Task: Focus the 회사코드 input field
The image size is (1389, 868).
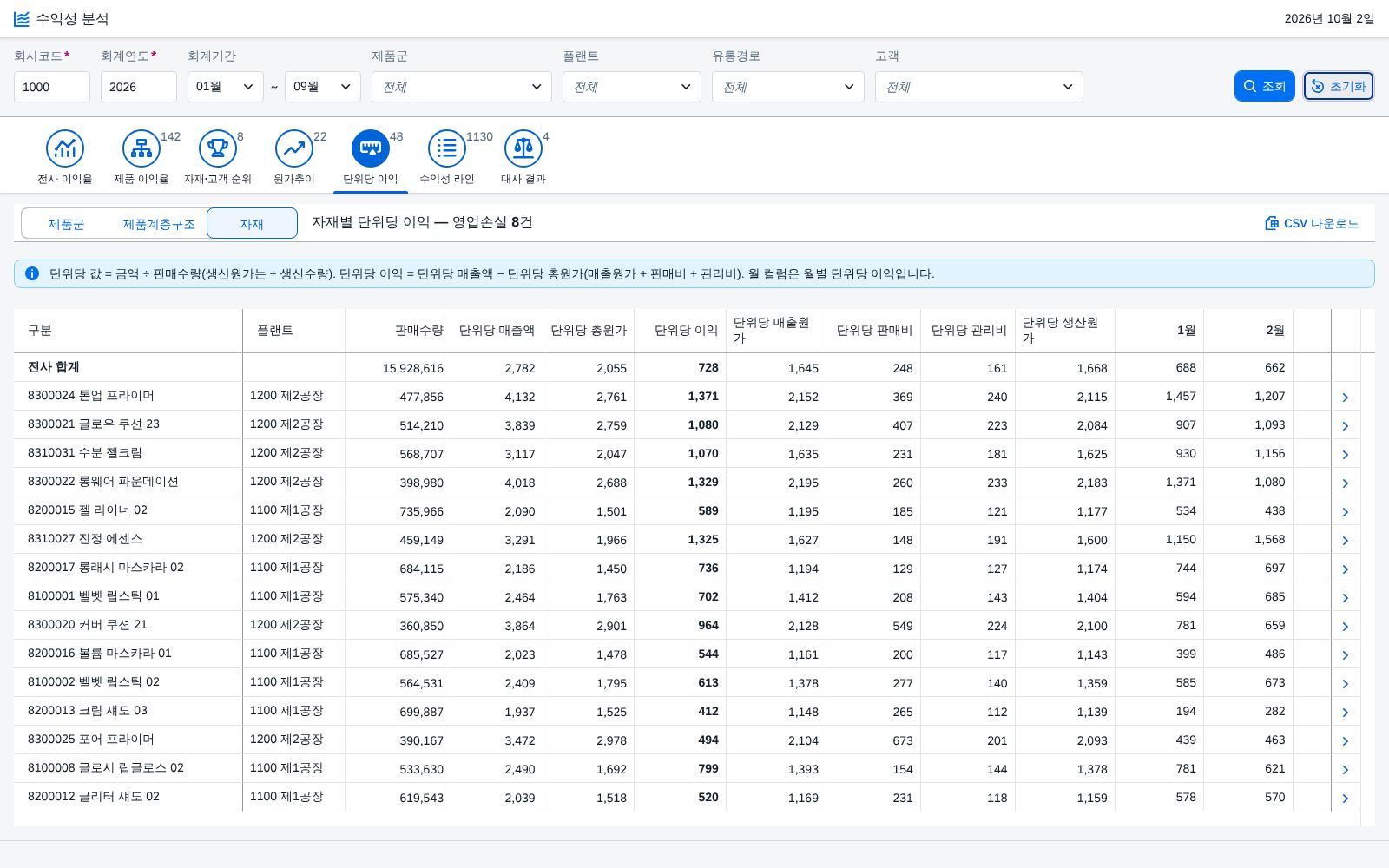Action: click(52, 87)
